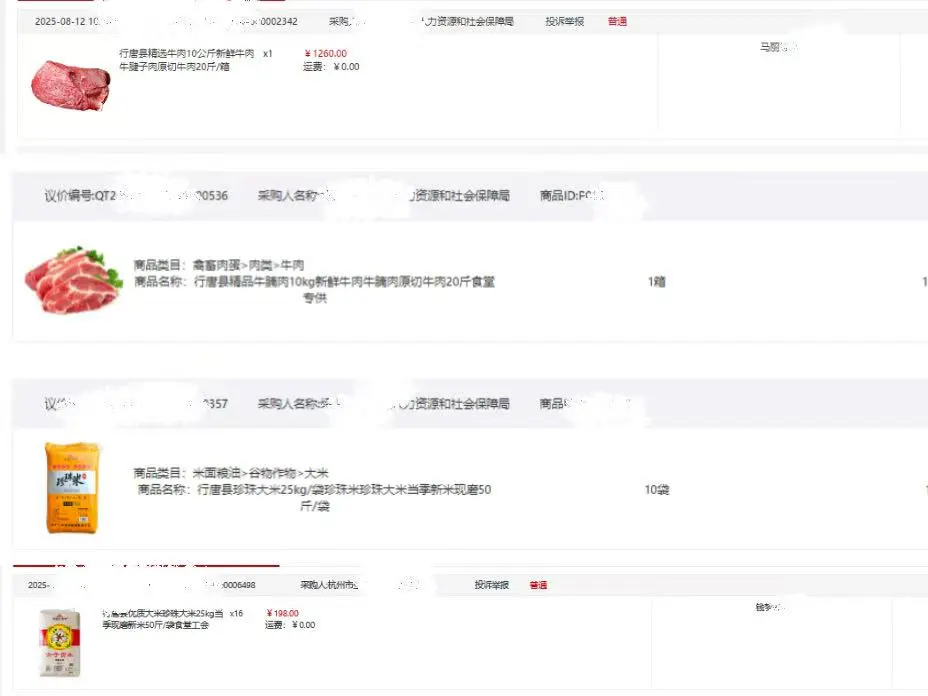The height and width of the screenshot is (696, 928).
Task: Select the date 2025-08-12 in top order
Action: pos(60,21)
